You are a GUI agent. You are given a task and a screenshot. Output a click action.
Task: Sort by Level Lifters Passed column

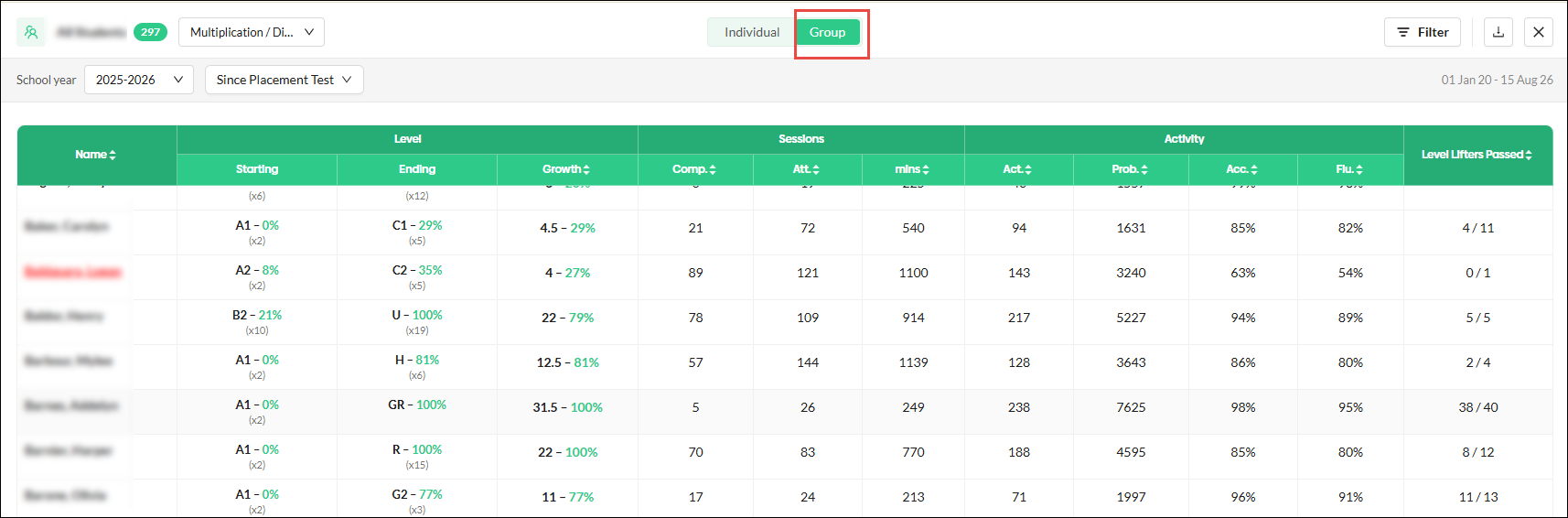click(x=1477, y=155)
